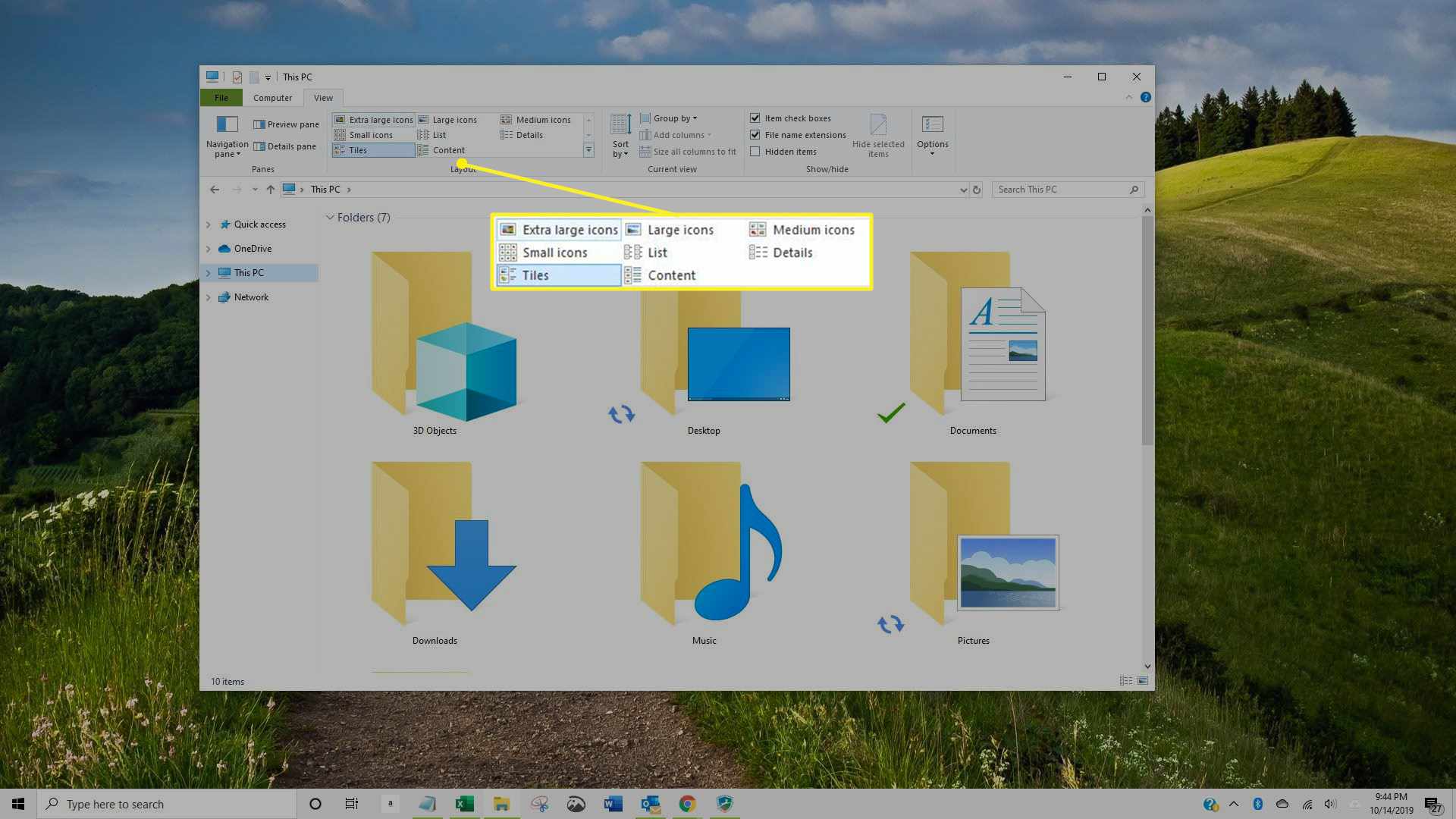This screenshot has height=819, width=1456.
Task: Select Small icons layout in ribbon
Action: (363, 135)
